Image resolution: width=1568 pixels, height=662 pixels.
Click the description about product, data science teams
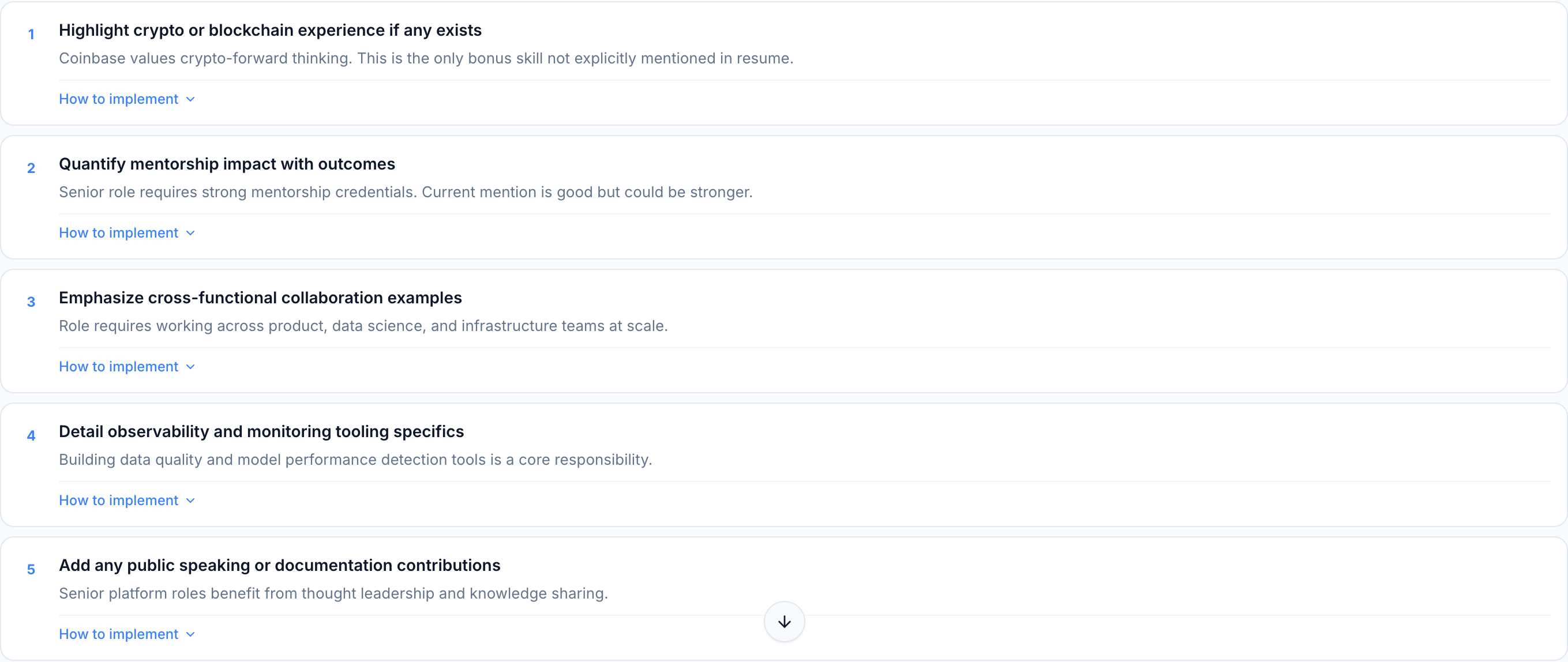(x=363, y=326)
